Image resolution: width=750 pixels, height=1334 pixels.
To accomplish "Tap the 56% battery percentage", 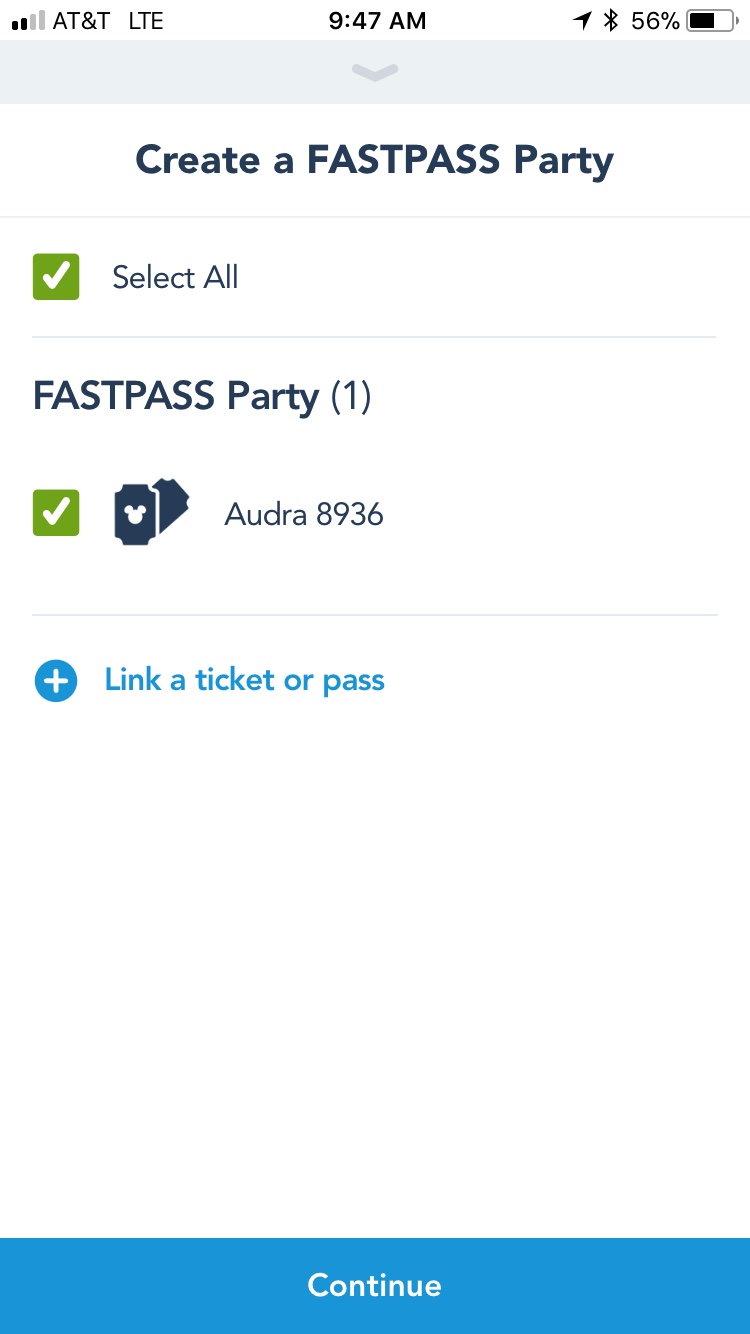I will click(655, 21).
